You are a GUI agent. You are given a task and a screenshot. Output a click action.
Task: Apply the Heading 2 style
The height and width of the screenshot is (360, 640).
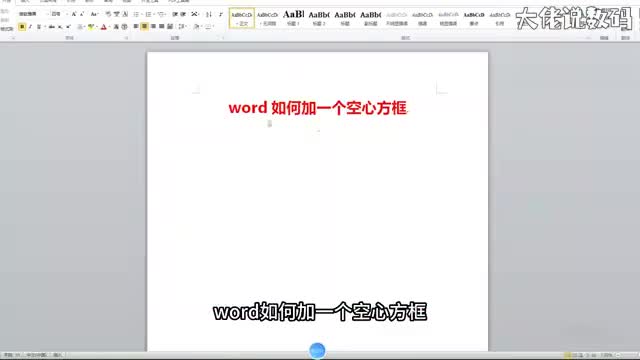point(319,18)
